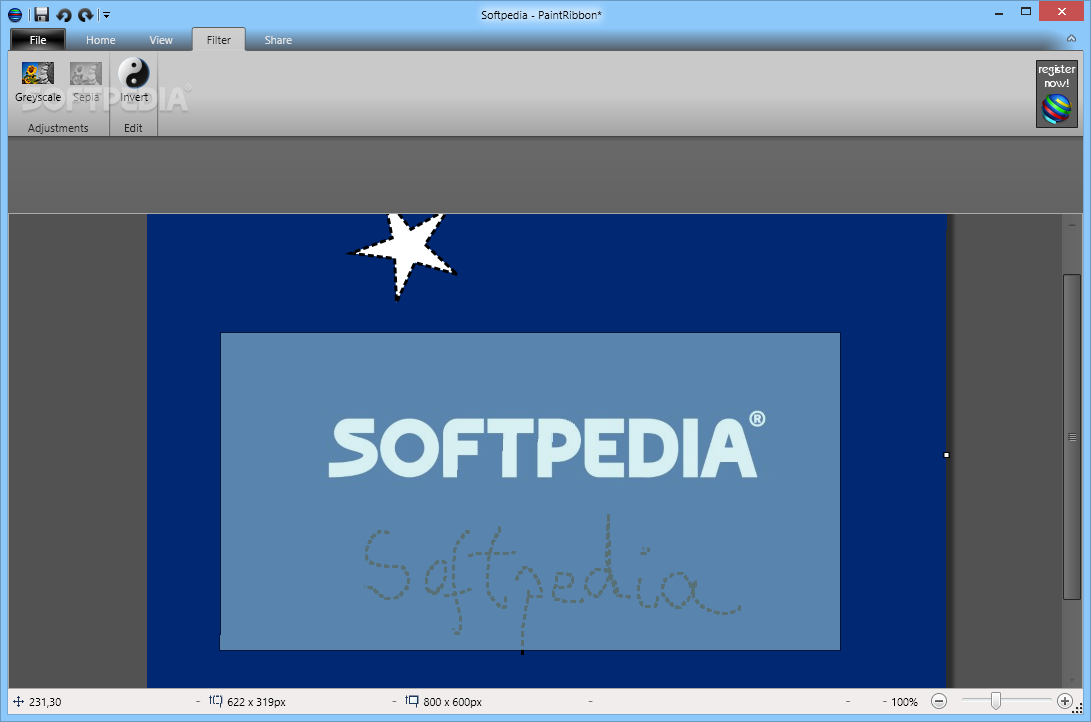Apply the Sepia filter
The height and width of the screenshot is (722, 1091).
click(86, 82)
